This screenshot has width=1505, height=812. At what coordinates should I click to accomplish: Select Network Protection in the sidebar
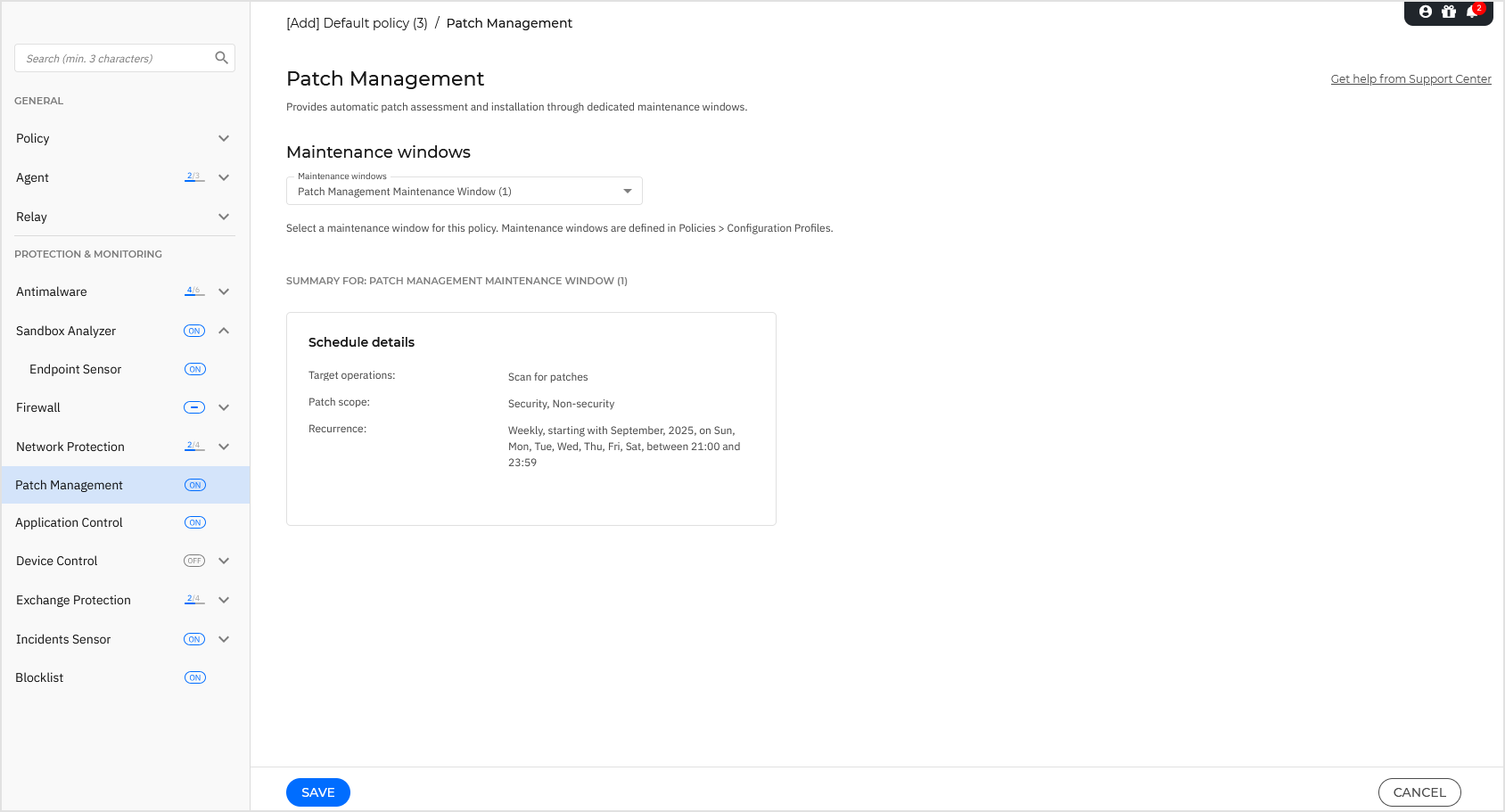[x=70, y=447]
